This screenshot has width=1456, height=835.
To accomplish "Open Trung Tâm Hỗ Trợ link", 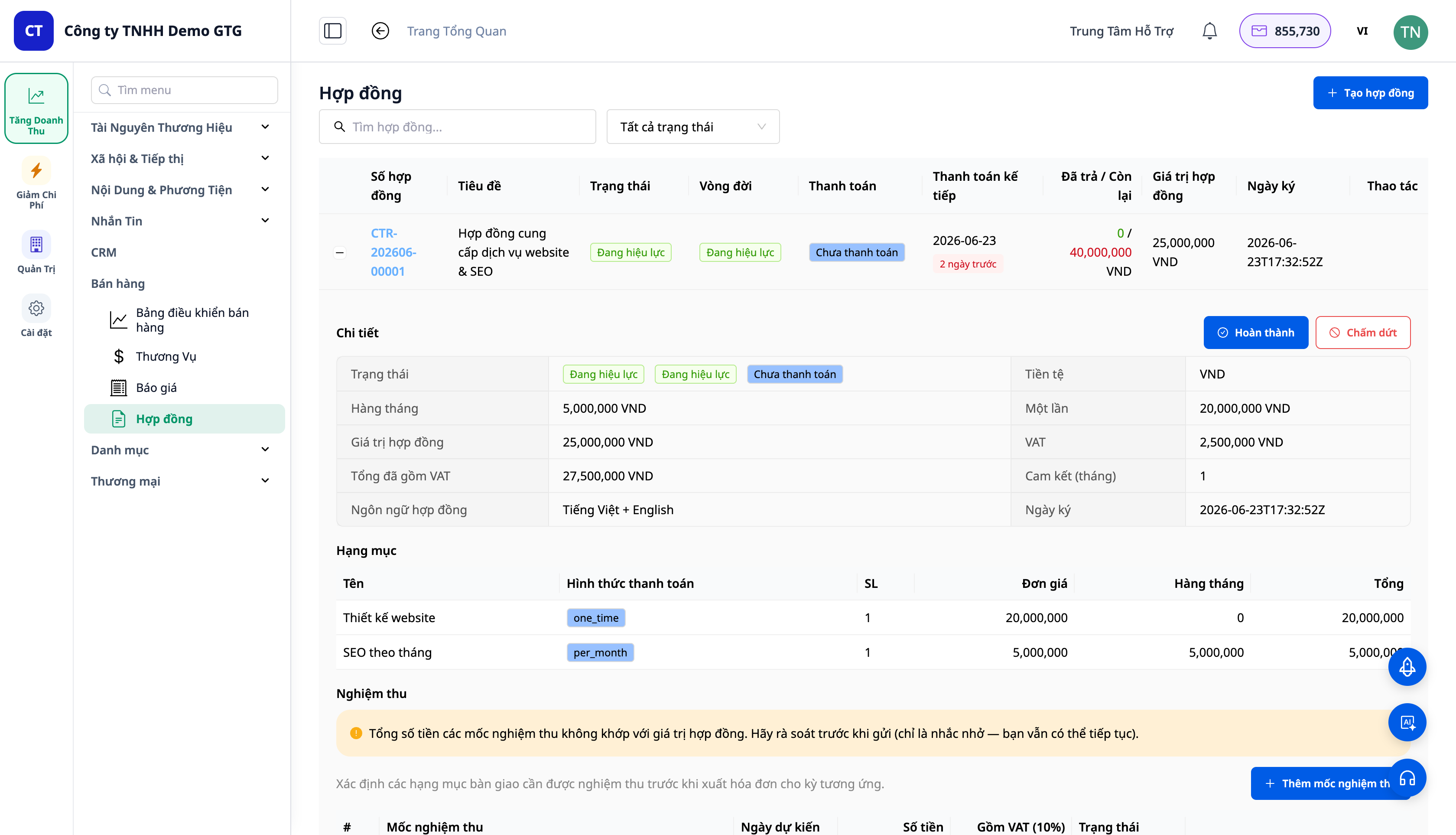I will coord(1122,31).
